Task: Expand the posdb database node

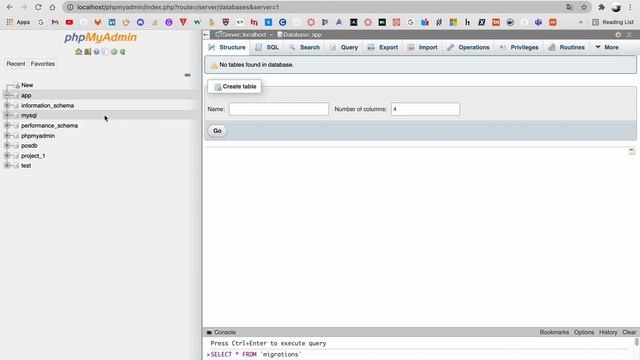Action: (7, 145)
